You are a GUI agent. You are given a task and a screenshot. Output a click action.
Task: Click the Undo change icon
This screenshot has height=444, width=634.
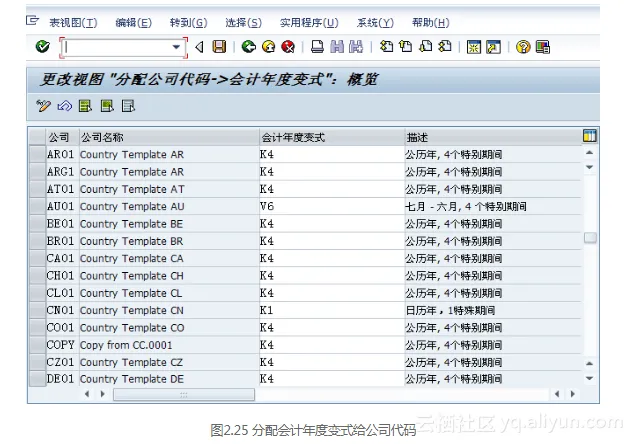(x=65, y=106)
